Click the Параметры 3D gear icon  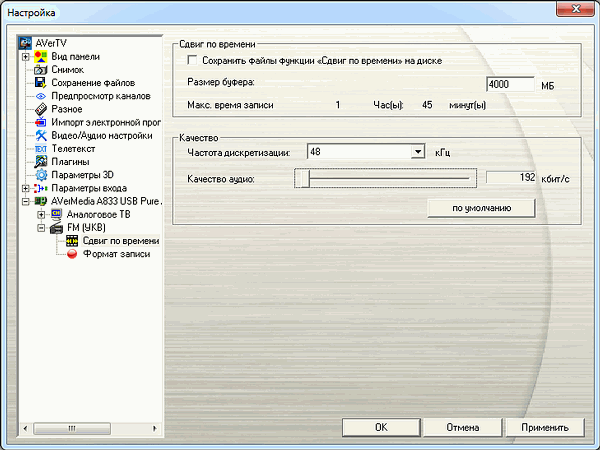(41, 175)
